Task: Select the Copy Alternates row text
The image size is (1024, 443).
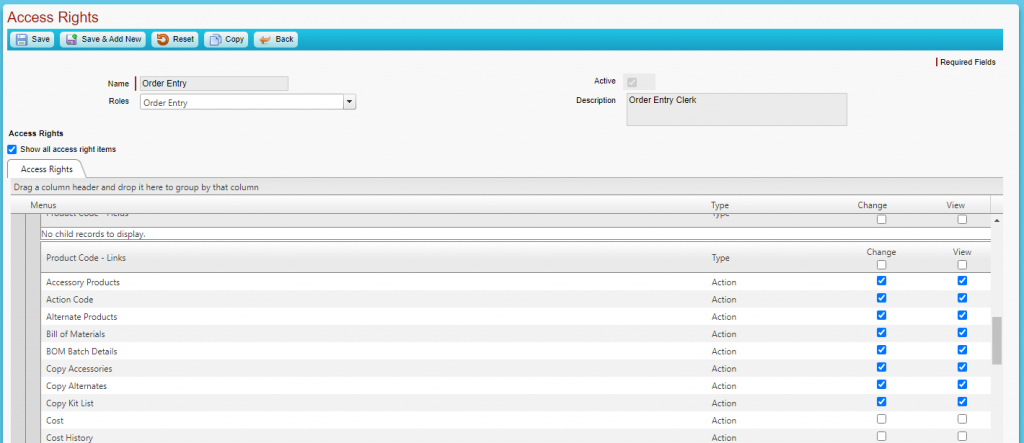Action: pos(76,386)
